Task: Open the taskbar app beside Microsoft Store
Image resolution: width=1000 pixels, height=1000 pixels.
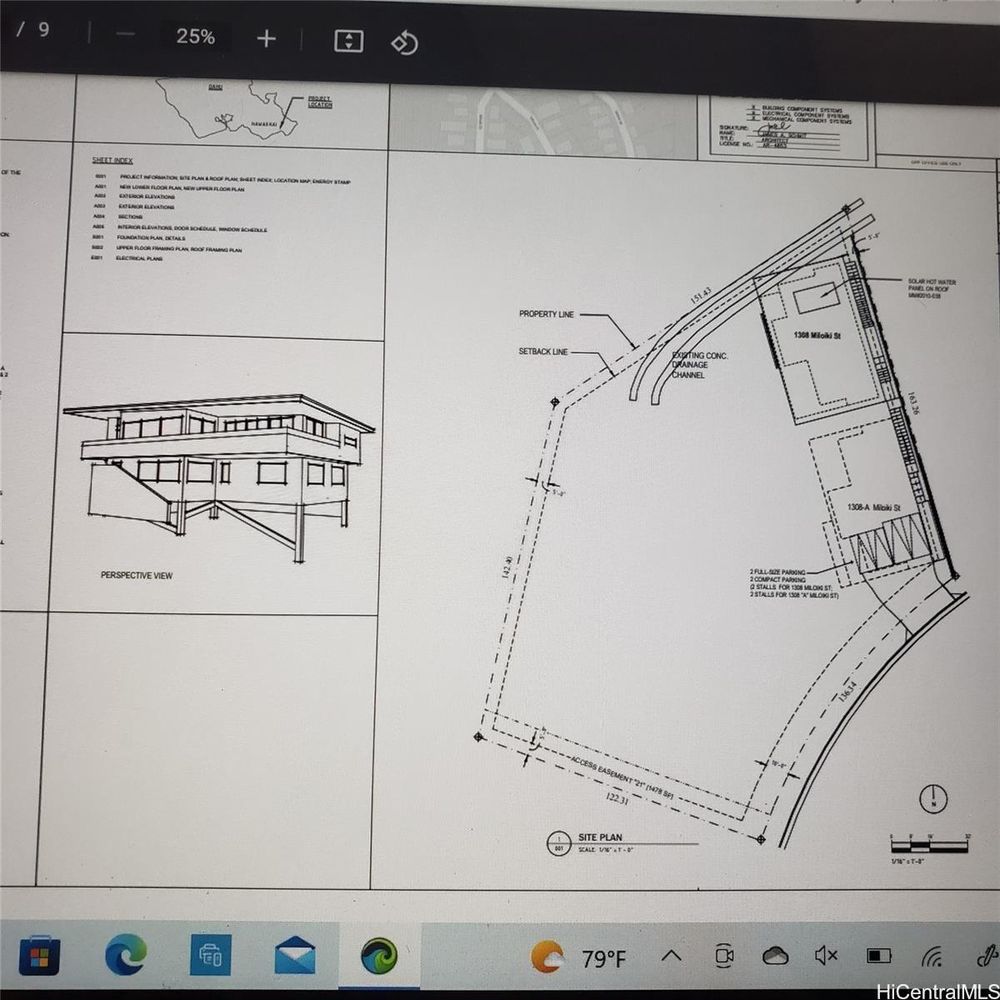Action: [210, 955]
